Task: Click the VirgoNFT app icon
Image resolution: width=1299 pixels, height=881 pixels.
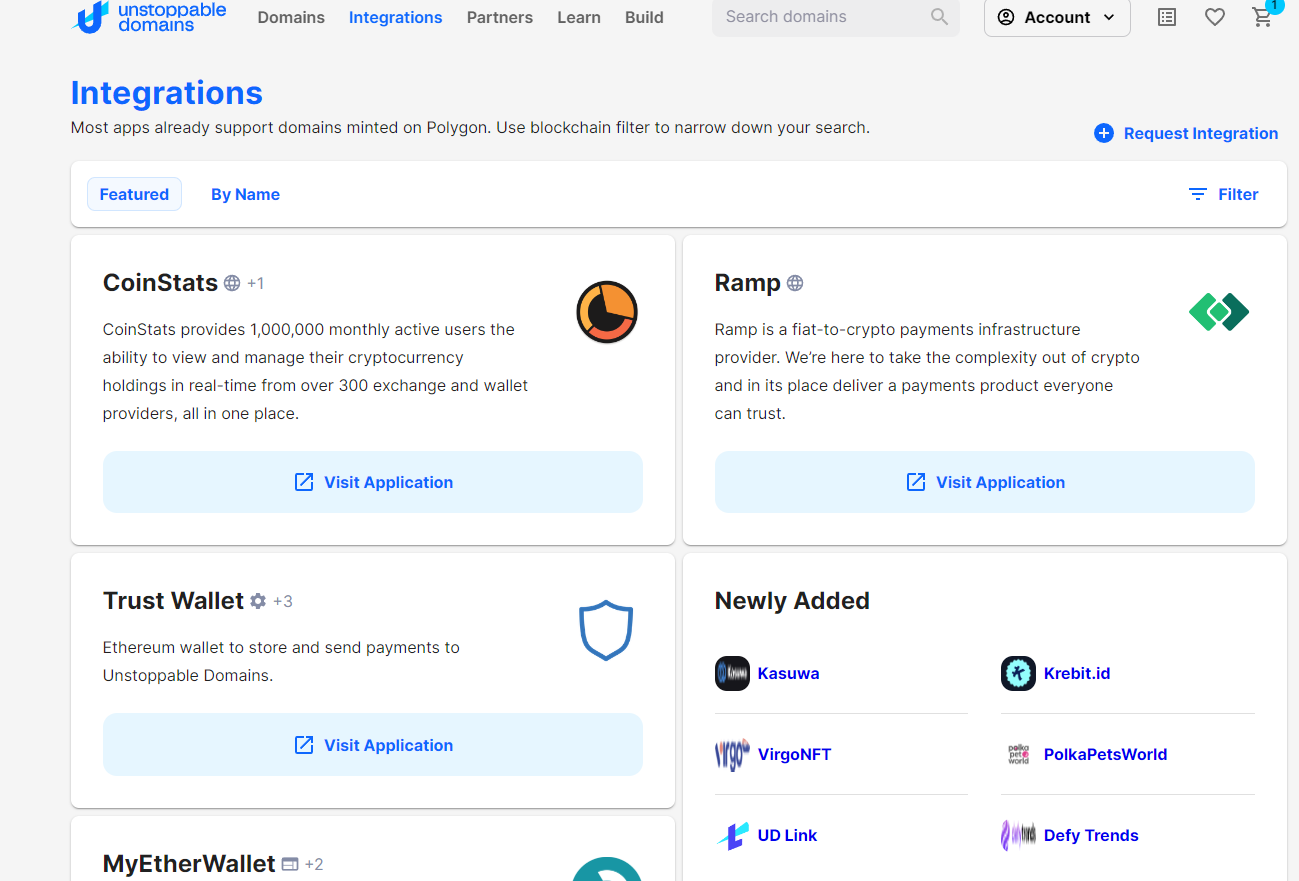Action: [732, 754]
